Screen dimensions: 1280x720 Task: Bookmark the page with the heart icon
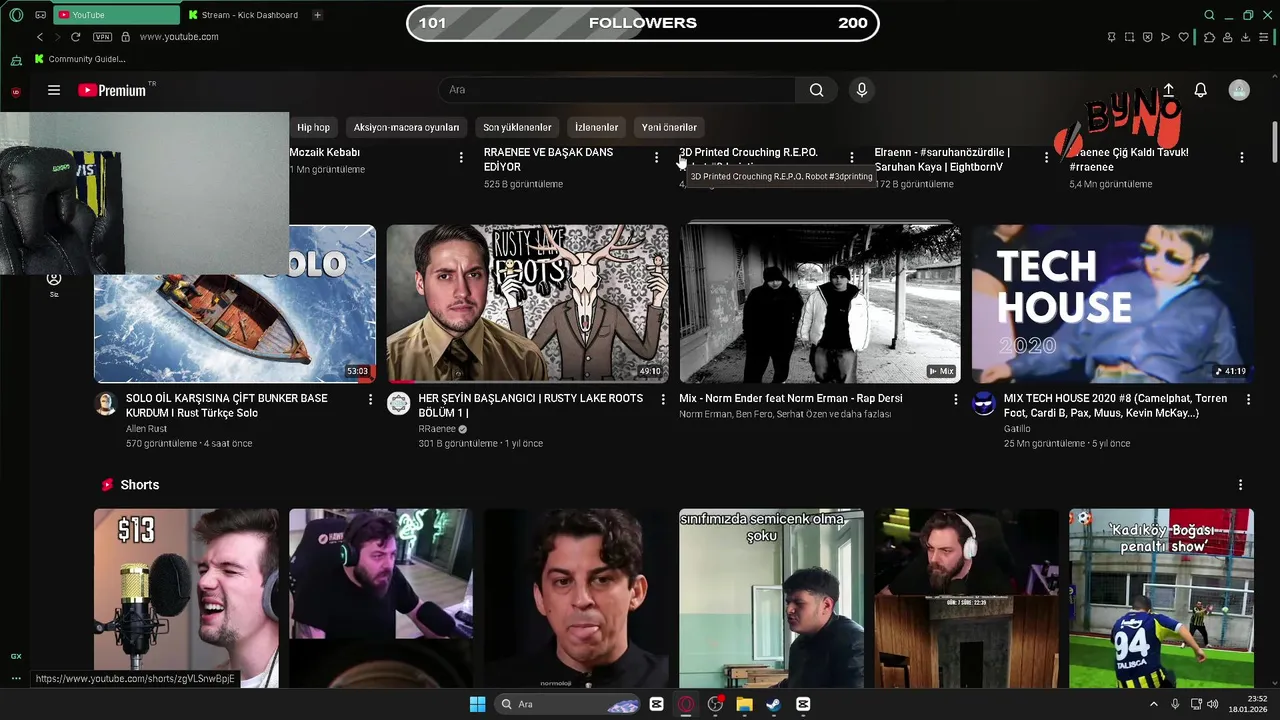(x=1184, y=37)
